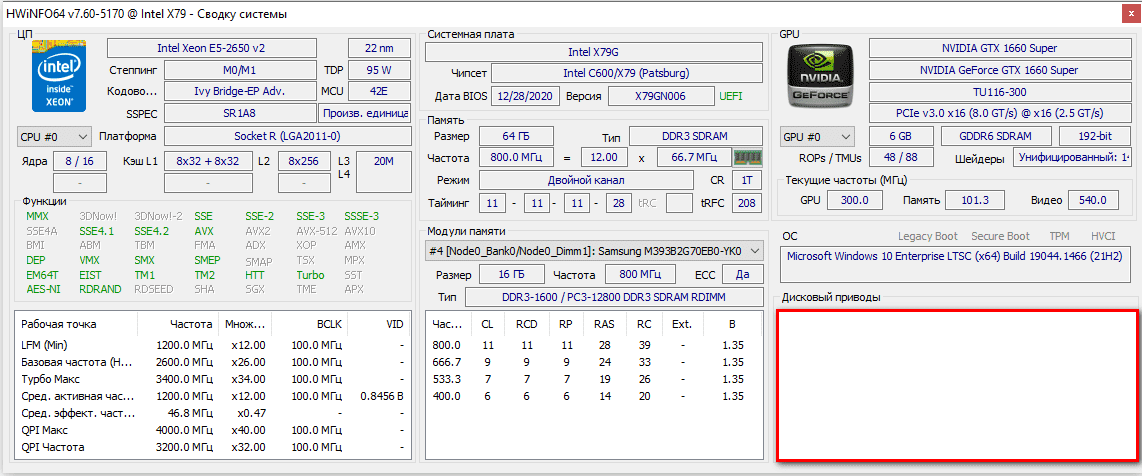Click the L2 cache 8x256 field

pos(304,161)
